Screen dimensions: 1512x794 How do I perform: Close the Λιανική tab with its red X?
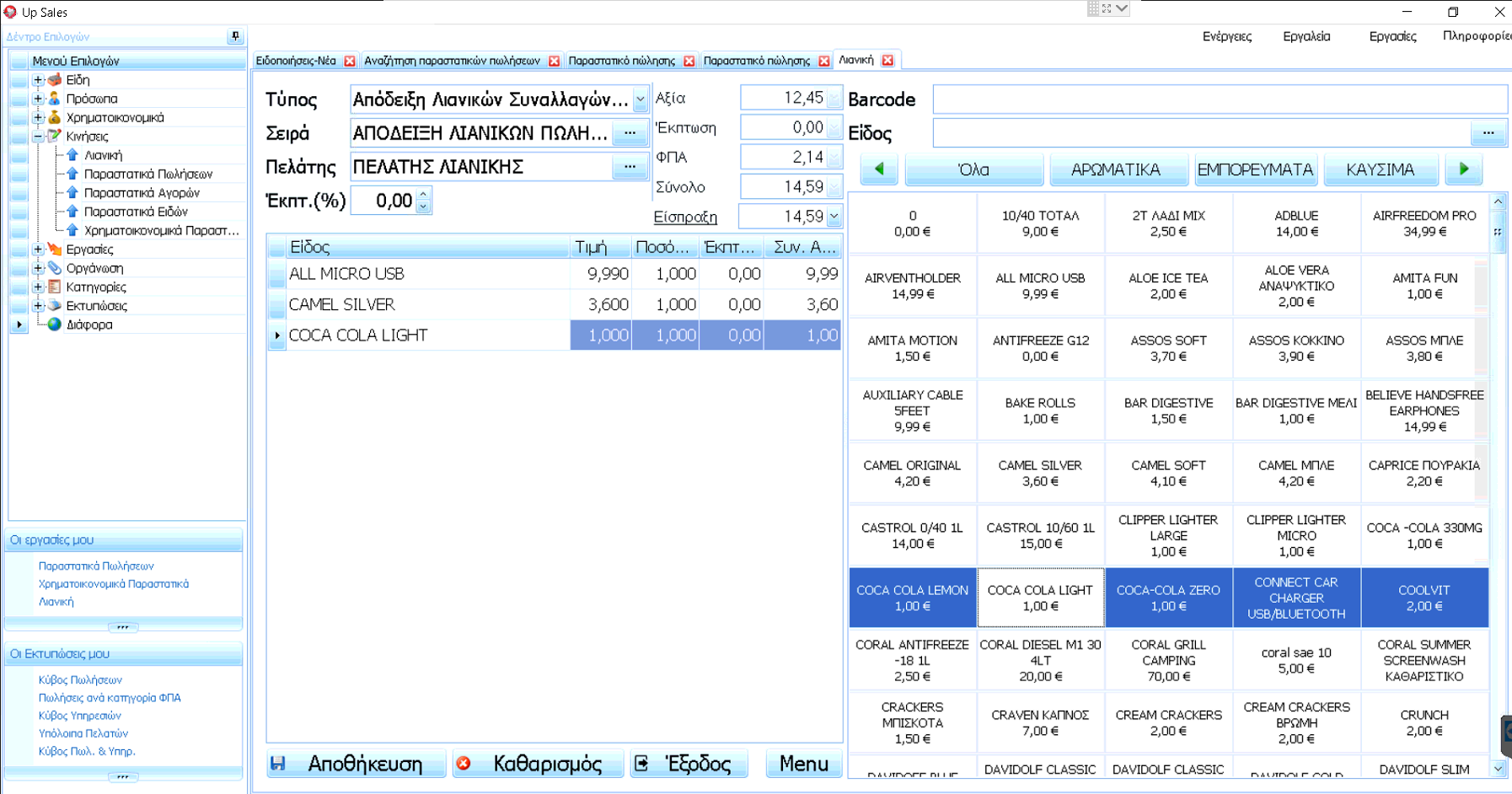[887, 61]
